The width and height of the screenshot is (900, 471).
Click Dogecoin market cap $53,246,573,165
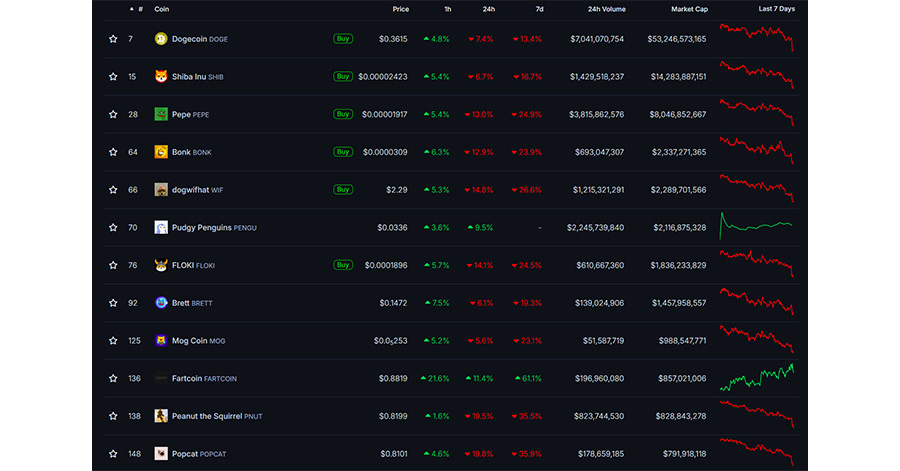pos(677,39)
